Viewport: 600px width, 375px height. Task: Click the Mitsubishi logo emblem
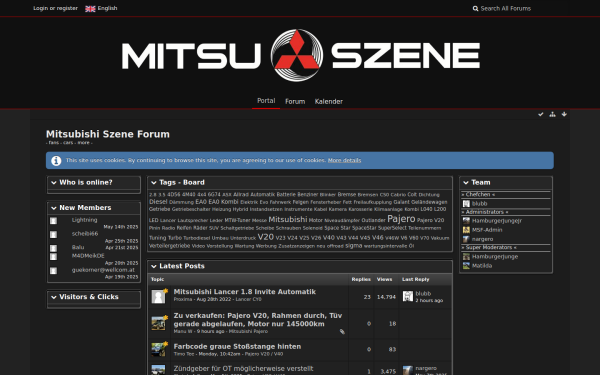(297, 55)
